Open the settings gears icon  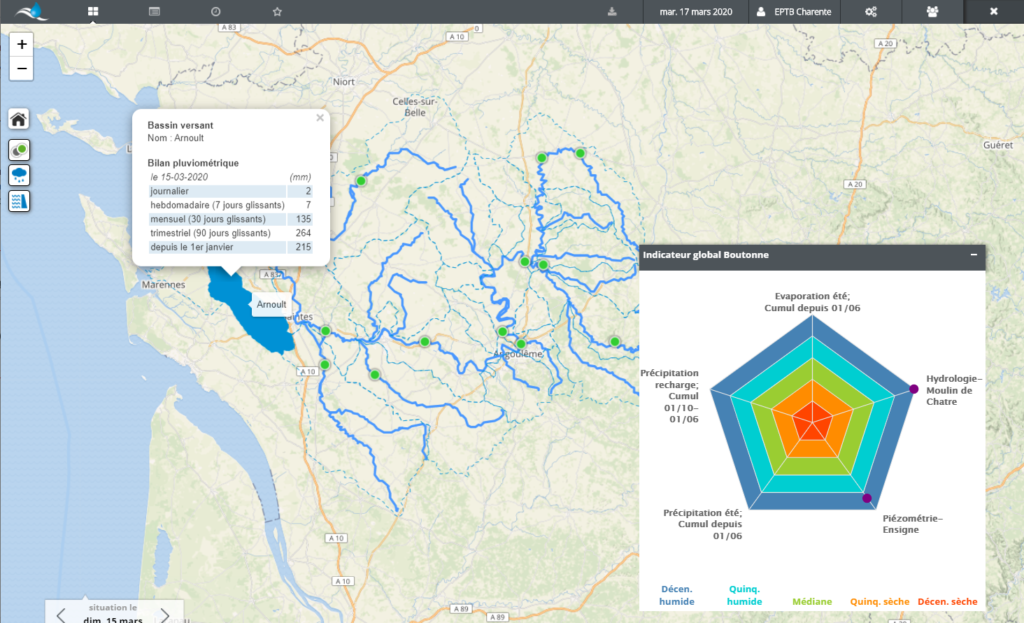[x=871, y=12]
